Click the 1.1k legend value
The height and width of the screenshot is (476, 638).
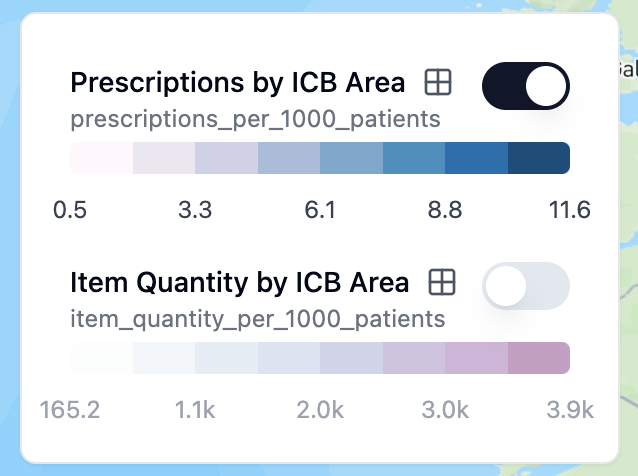(195, 410)
